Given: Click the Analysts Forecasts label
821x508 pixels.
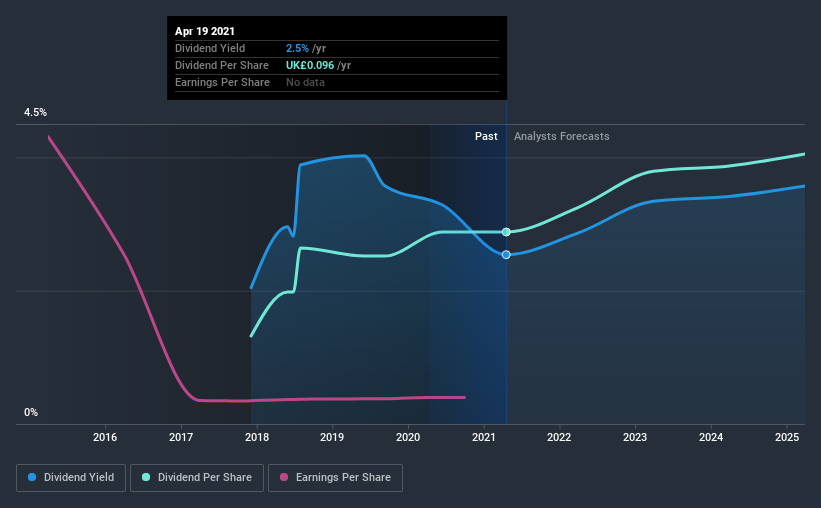Looking at the screenshot, I should (561, 136).
